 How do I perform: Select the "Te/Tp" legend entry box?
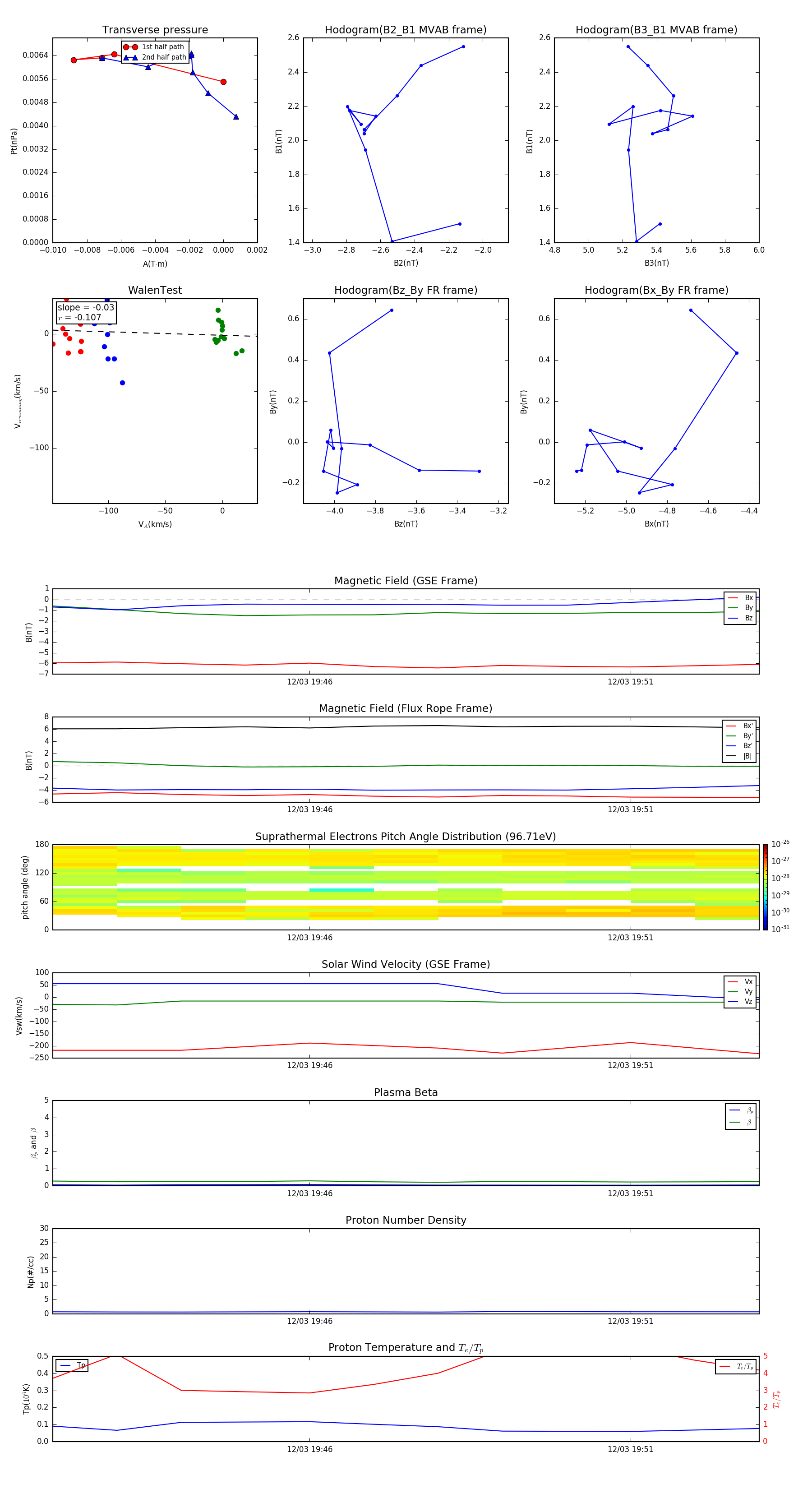[736, 1366]
